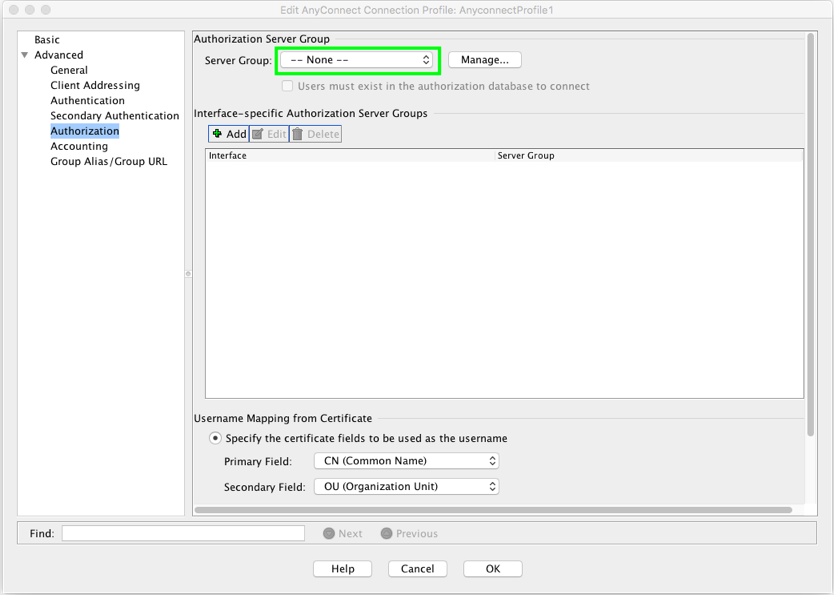Collapse the Advanced tree node triangle
This screenshot has height=595, width=834.
(x=25, y=55)
